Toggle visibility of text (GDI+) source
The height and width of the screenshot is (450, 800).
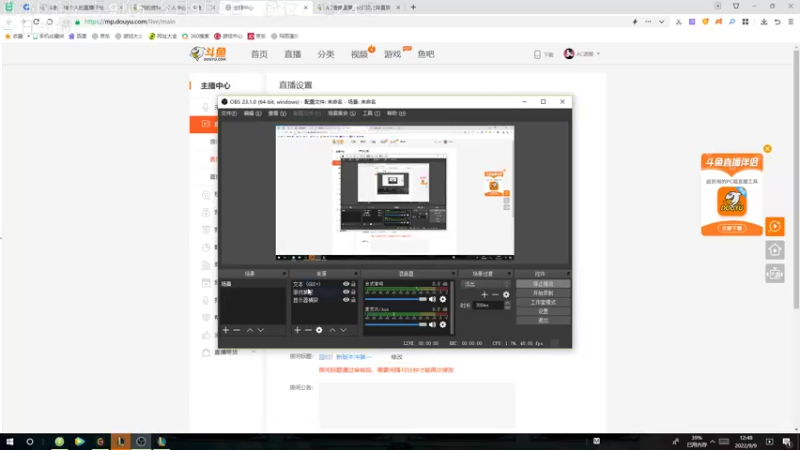346,284
